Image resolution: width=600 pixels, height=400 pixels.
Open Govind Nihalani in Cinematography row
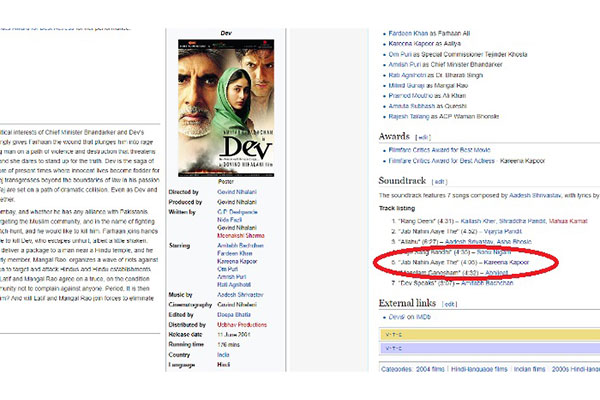tap(237, 305)
